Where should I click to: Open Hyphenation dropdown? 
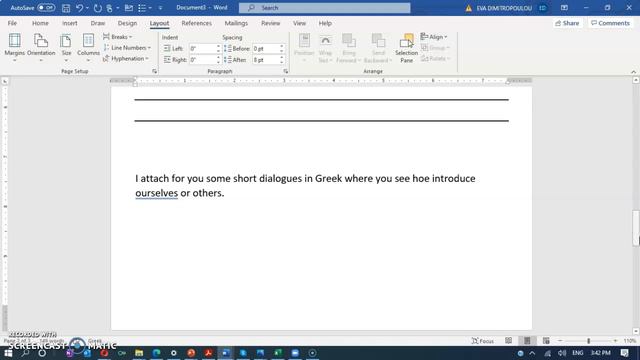pyautogui.click(x=126, y=59)
